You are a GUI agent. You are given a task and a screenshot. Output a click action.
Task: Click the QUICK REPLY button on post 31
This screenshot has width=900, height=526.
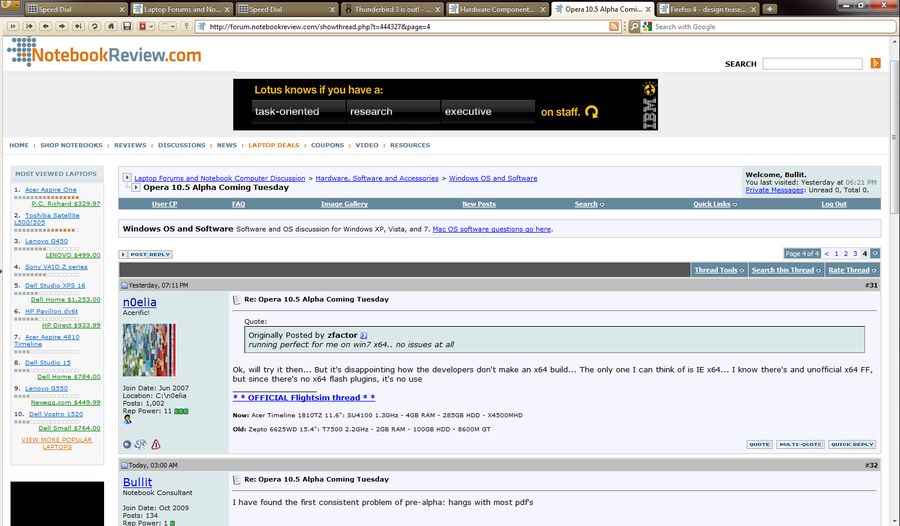[852, 444]
